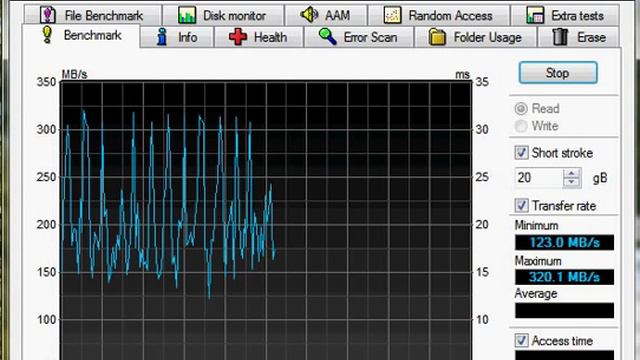
Task: Open the Extra tests tab
Action: pyautogui.click(x=565, y=16)
